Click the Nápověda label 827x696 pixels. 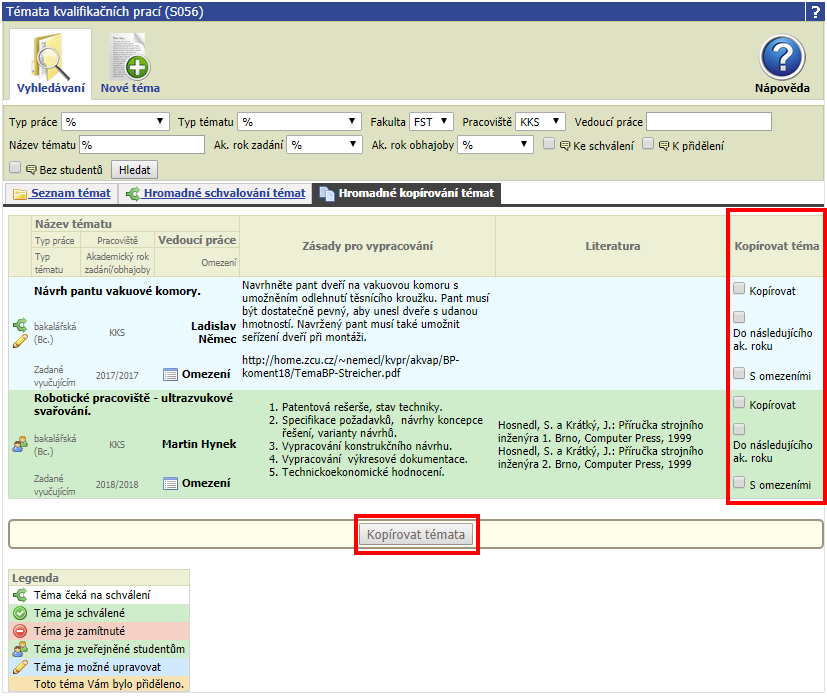coord(782,88)
